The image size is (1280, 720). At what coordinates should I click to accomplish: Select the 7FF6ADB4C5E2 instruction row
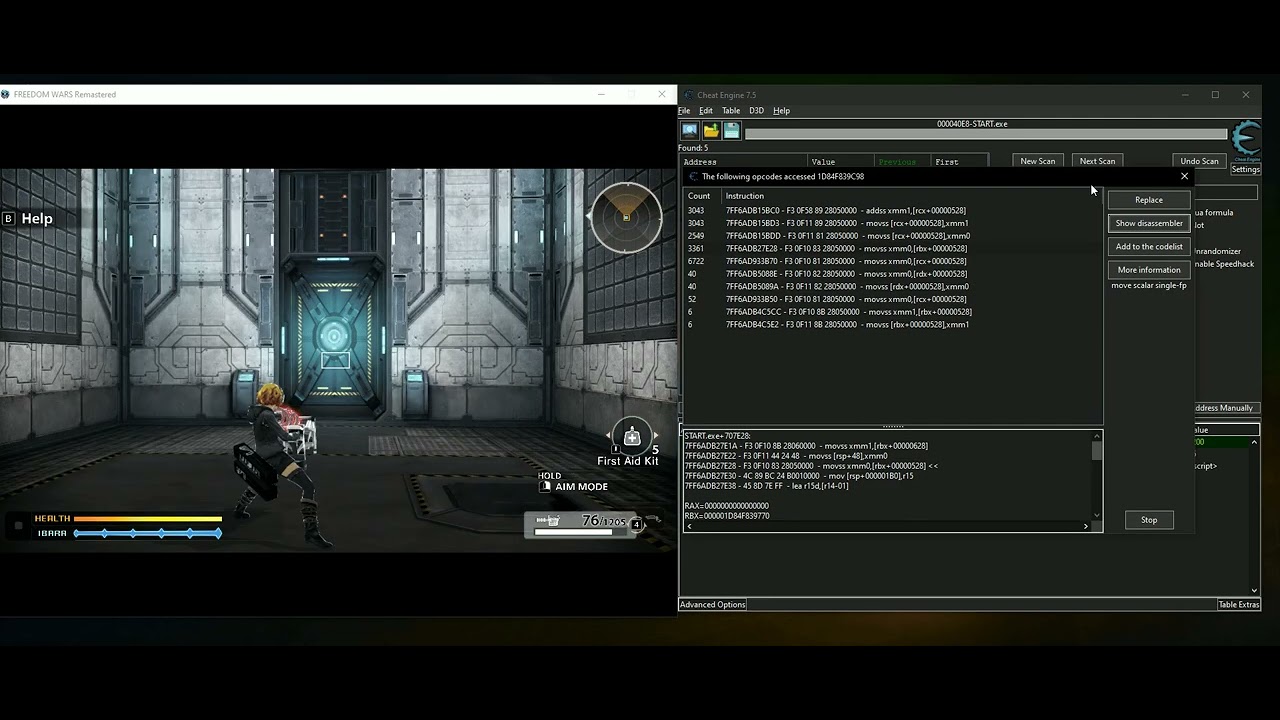tap(893, 324)
